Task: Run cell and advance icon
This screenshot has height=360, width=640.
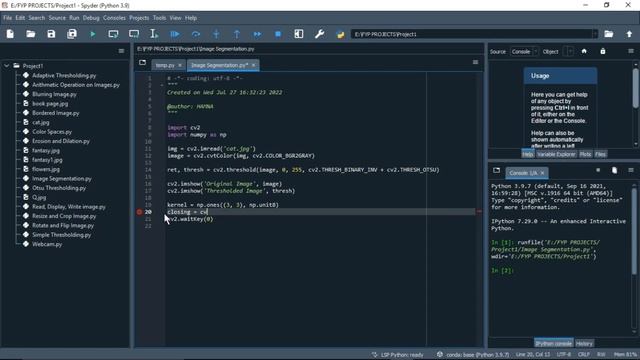Action: tap(134, 34)
